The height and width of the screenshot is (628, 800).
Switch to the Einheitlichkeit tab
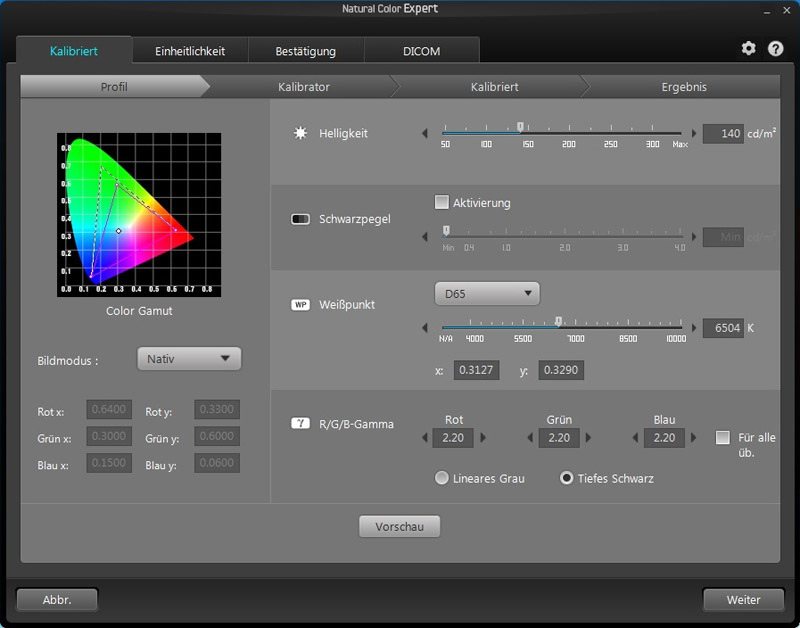point(190,51)
